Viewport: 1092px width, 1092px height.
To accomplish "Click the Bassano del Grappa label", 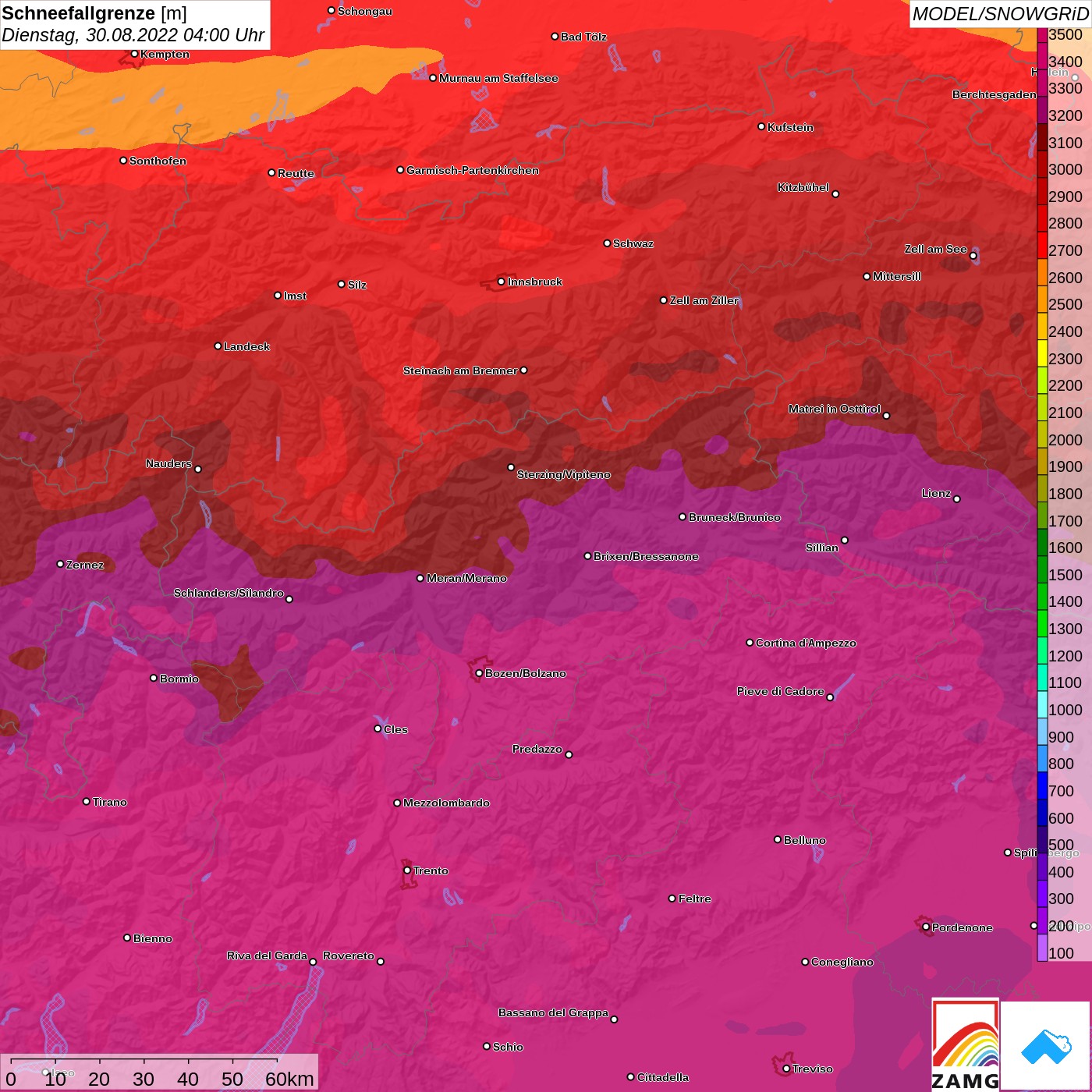I will 553,1012.
